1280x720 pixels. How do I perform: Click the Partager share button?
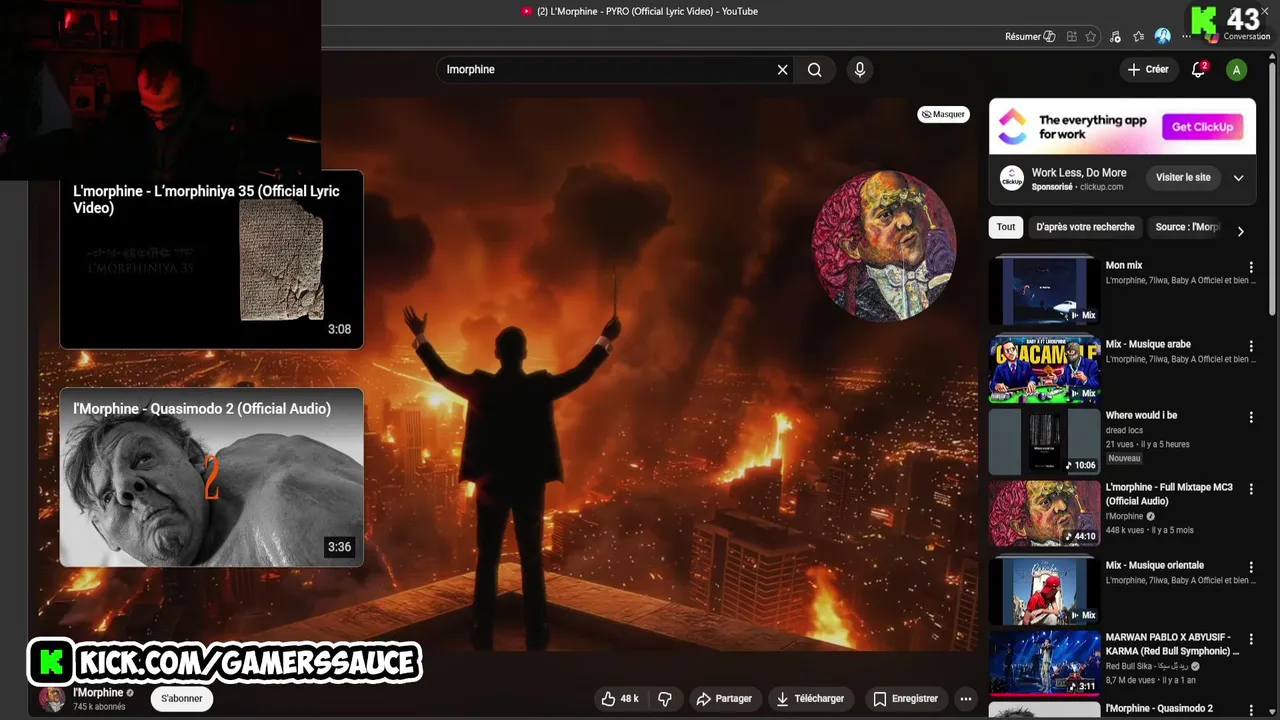point(724,699)
